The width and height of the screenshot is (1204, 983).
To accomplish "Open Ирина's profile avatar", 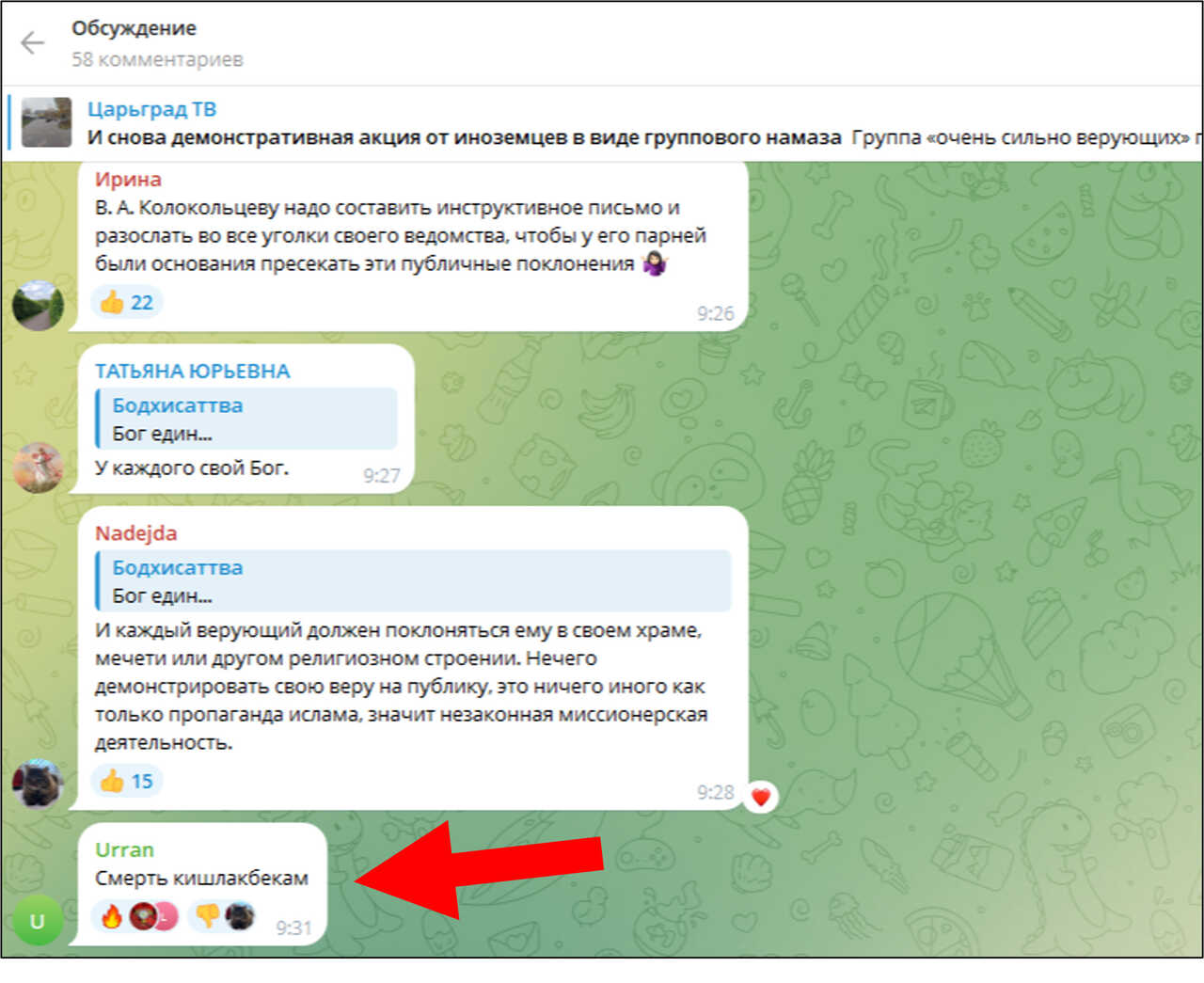I will (38, 305).
